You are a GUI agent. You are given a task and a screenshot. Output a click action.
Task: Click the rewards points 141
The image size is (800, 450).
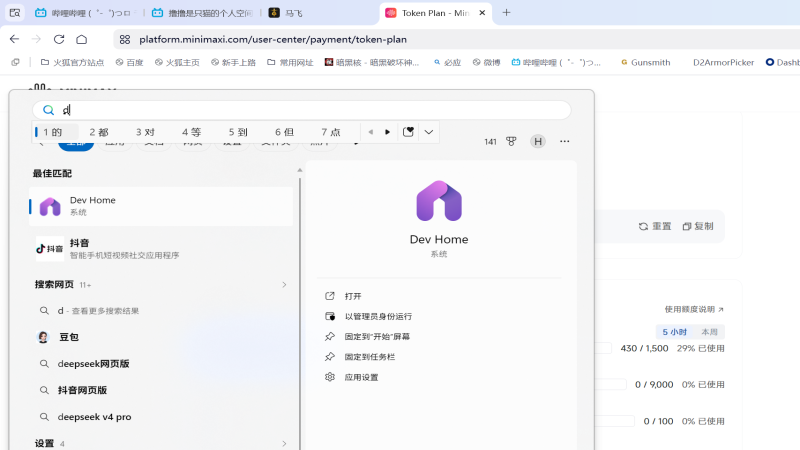[x=490, y=142]
